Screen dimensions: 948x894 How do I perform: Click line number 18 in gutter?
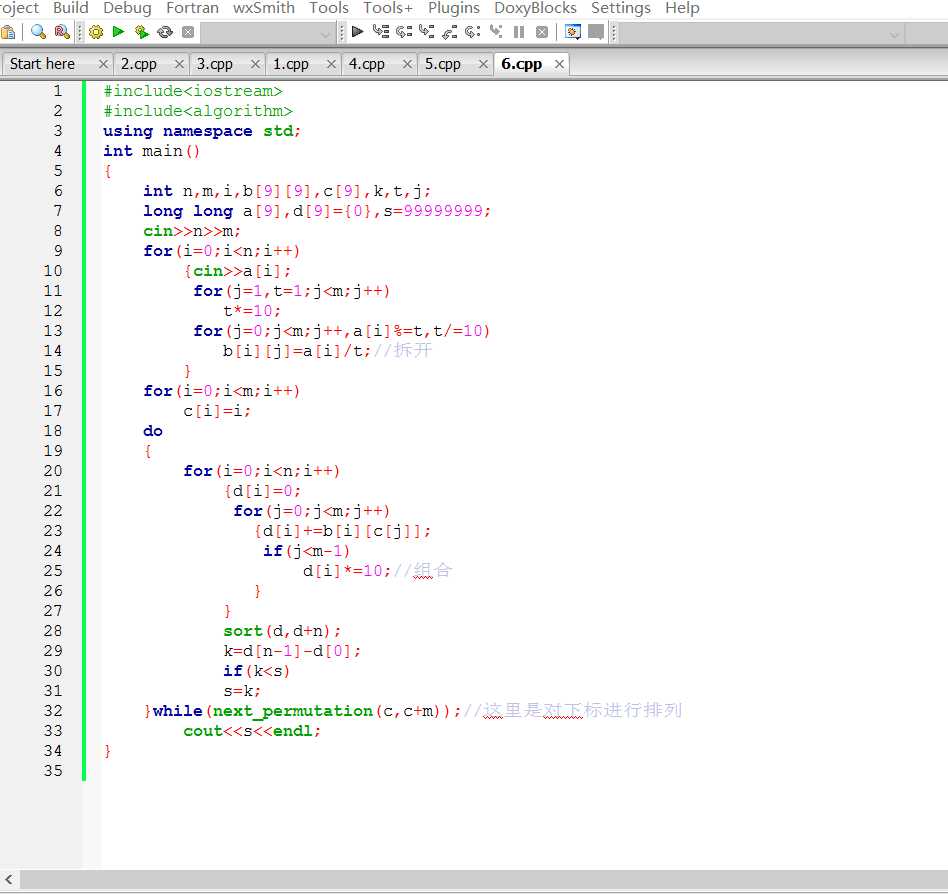[x=53, y=431]
